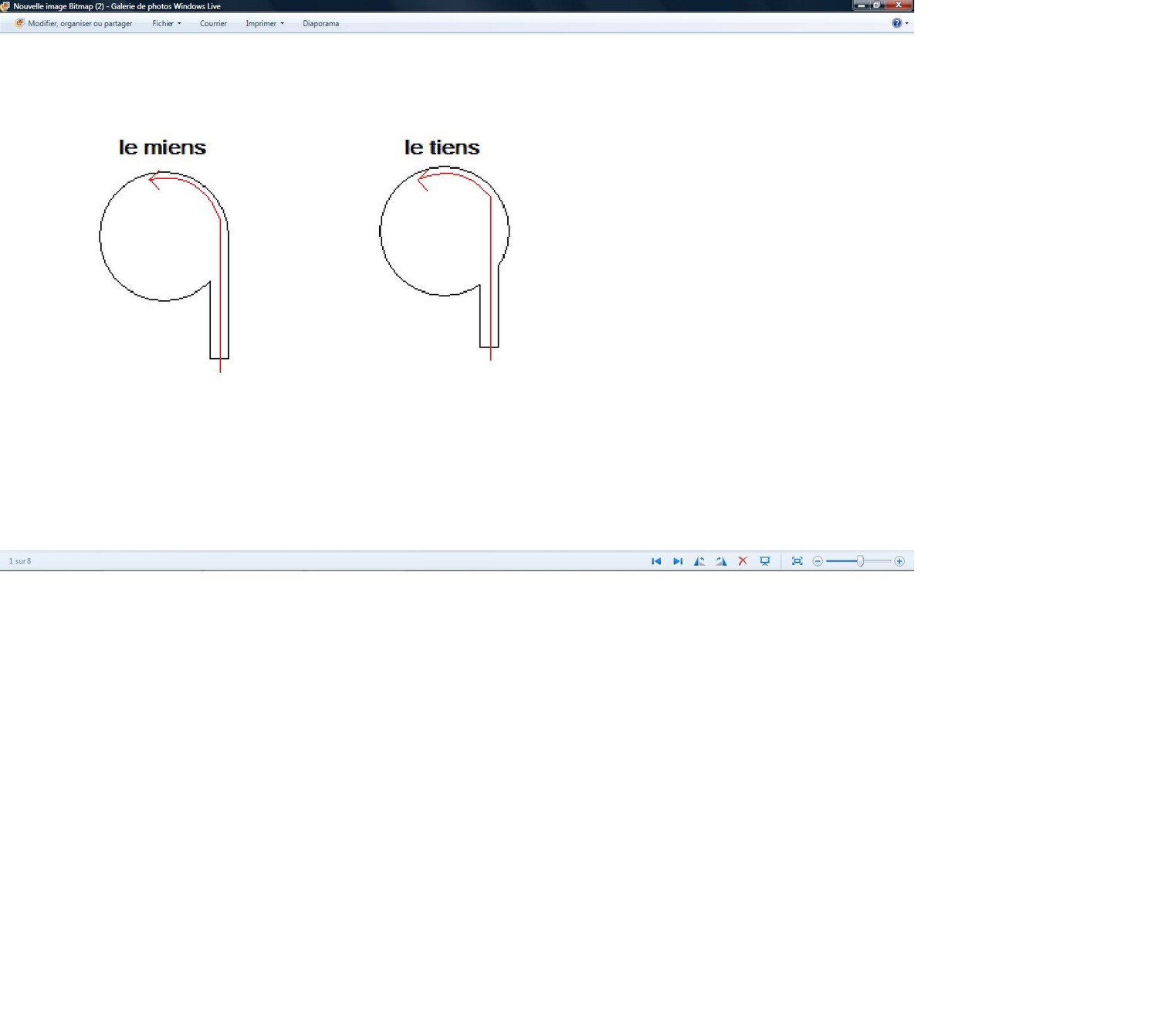Expand the Imprimer dropdown menu
The height and width of the screenshot is (1036, 1158).
click(x=264, y=23)
